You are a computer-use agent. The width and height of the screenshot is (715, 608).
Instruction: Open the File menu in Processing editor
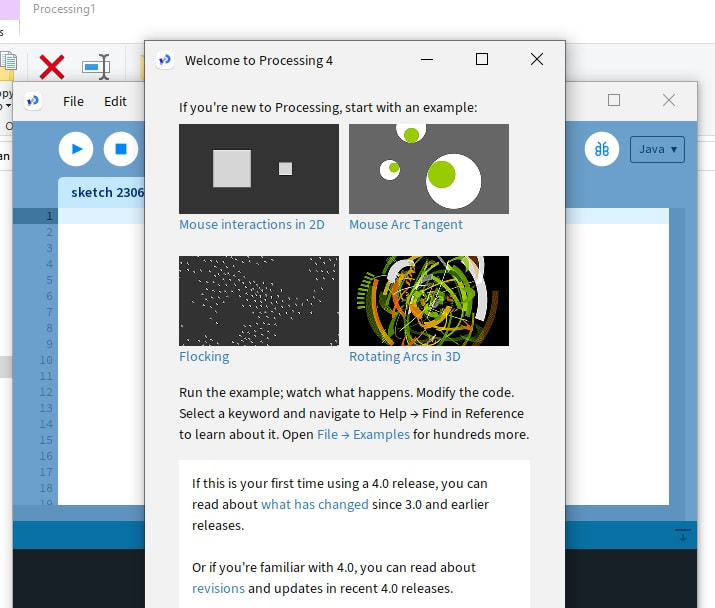tap(73, 101)
